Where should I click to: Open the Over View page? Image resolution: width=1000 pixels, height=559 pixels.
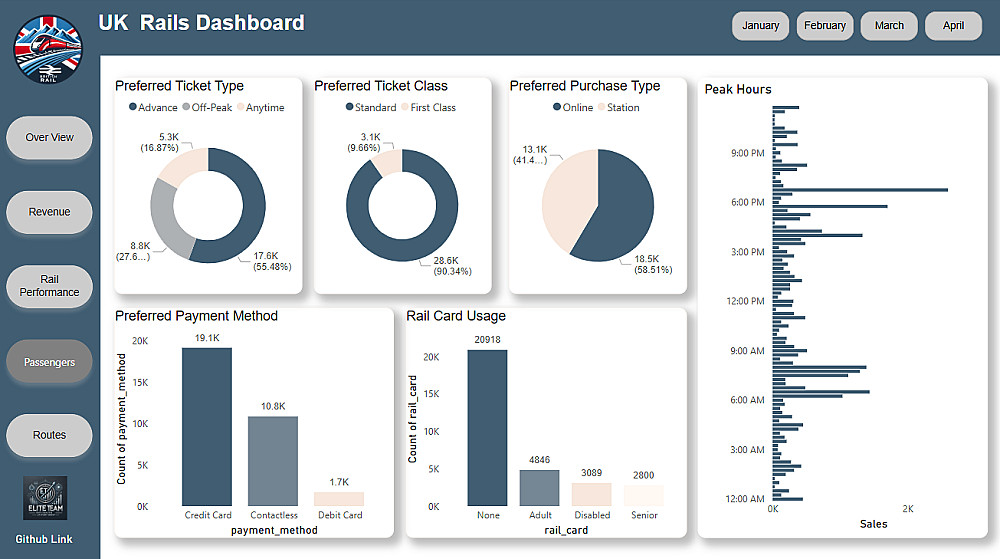tap(49, 138)
